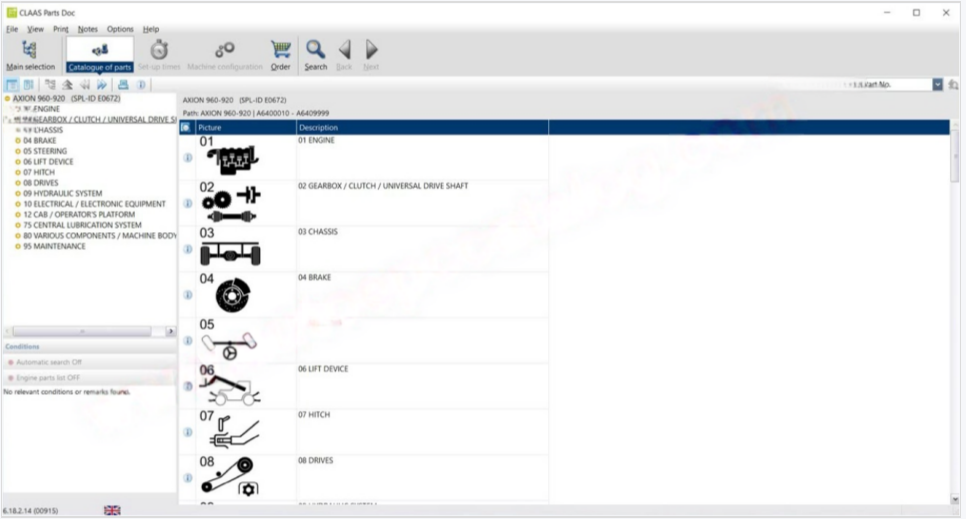This screenshot has height=519, width=966.
Task: Click the info icon beside 01 ENGINE row
Action: (x=187, y=157)
